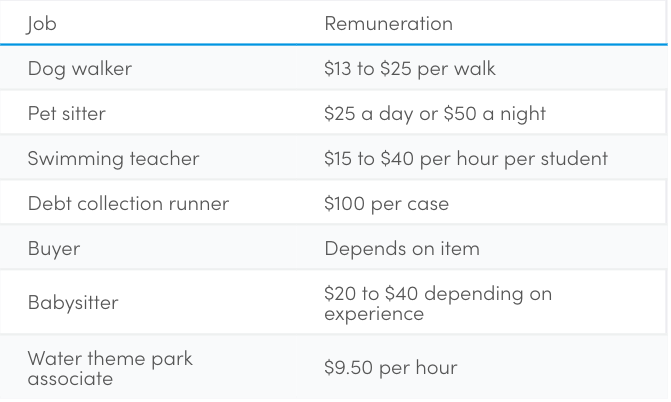Click the Remuneration column header
Viewport: 671px width, 402px height.
389,24
